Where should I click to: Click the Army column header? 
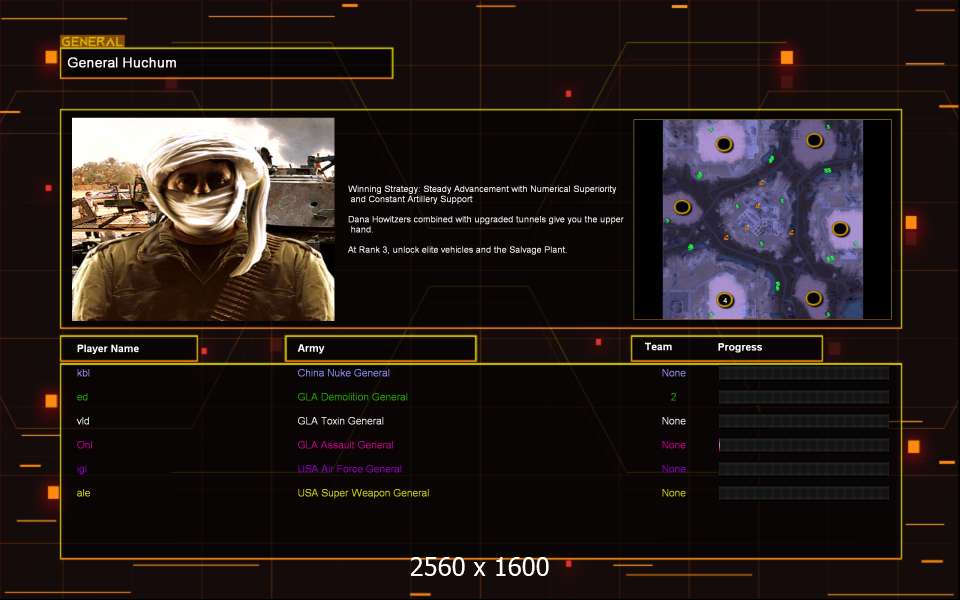380,348
